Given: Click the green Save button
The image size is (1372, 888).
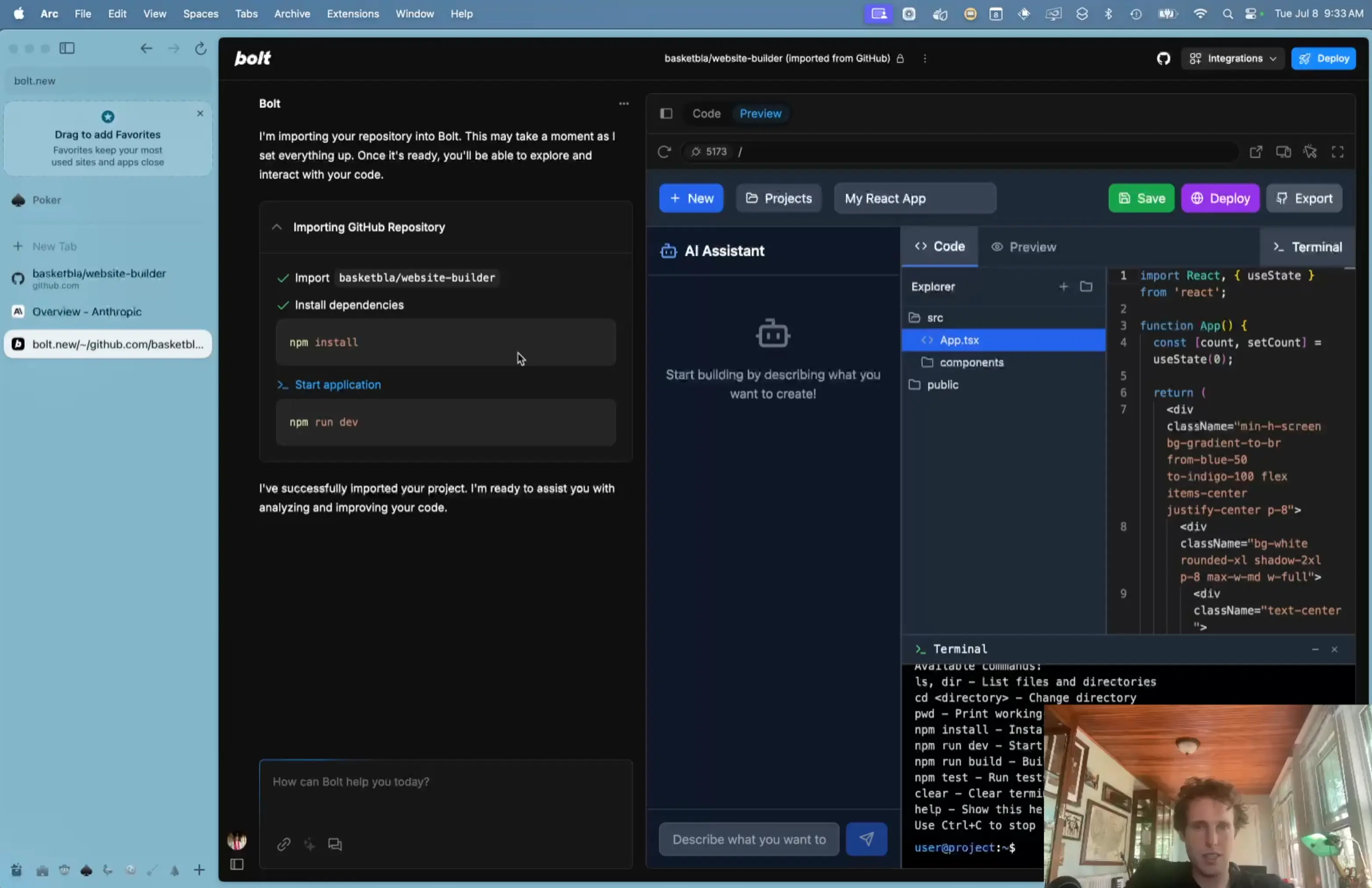Looking at the screenshot, I should click(1142, 198).
